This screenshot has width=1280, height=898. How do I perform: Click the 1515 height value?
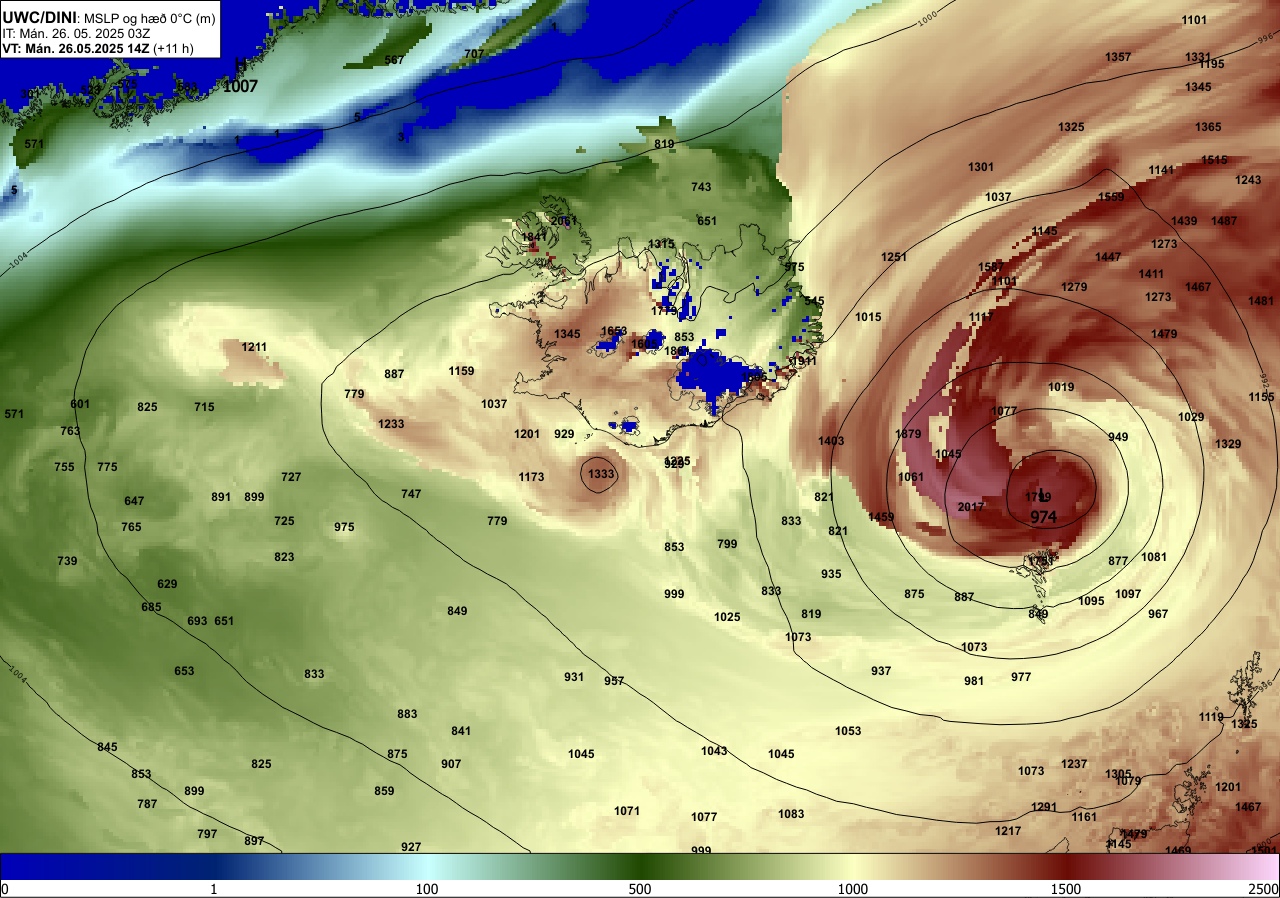coord(1214,160)
